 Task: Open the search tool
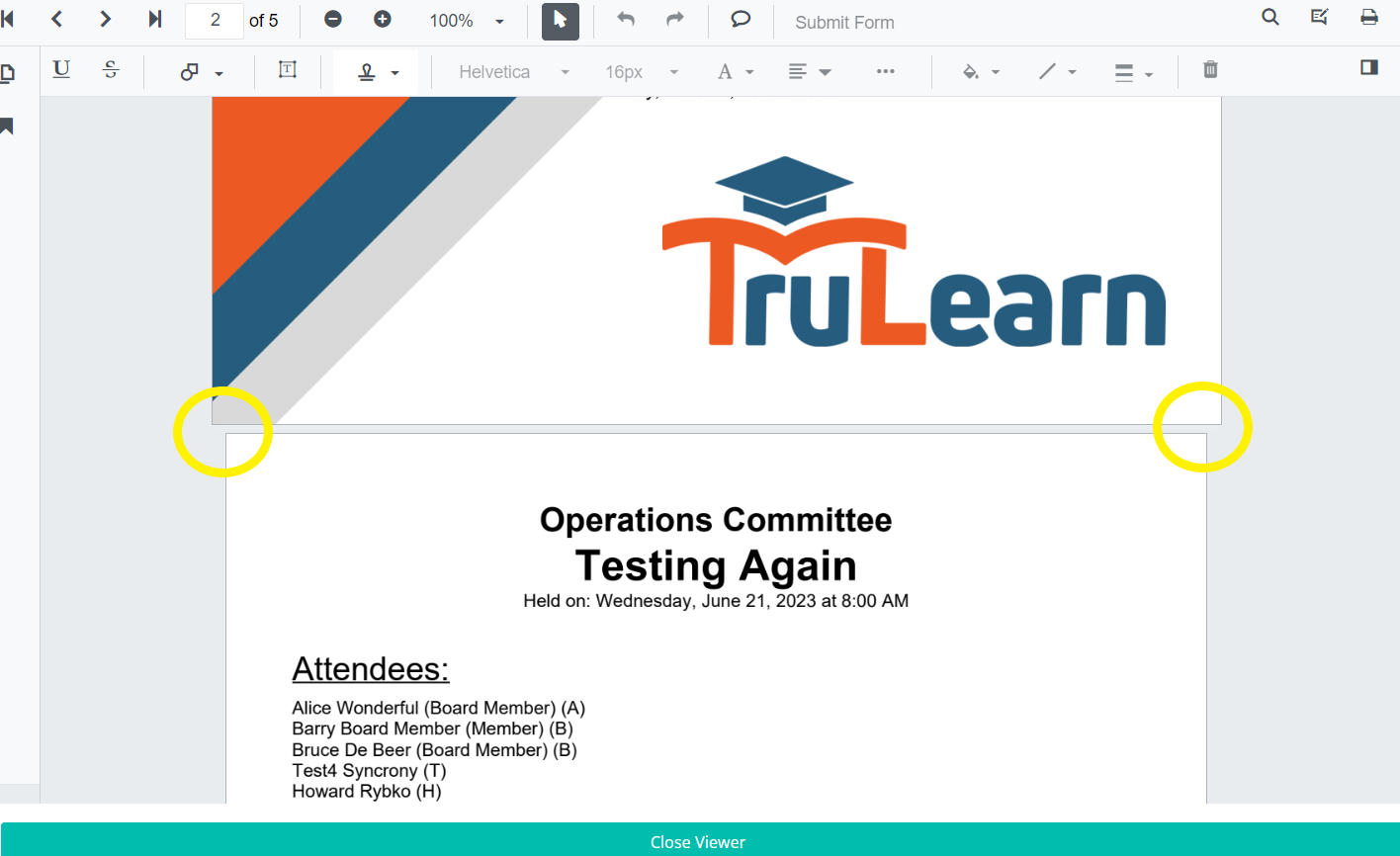tap(1270, 17)
